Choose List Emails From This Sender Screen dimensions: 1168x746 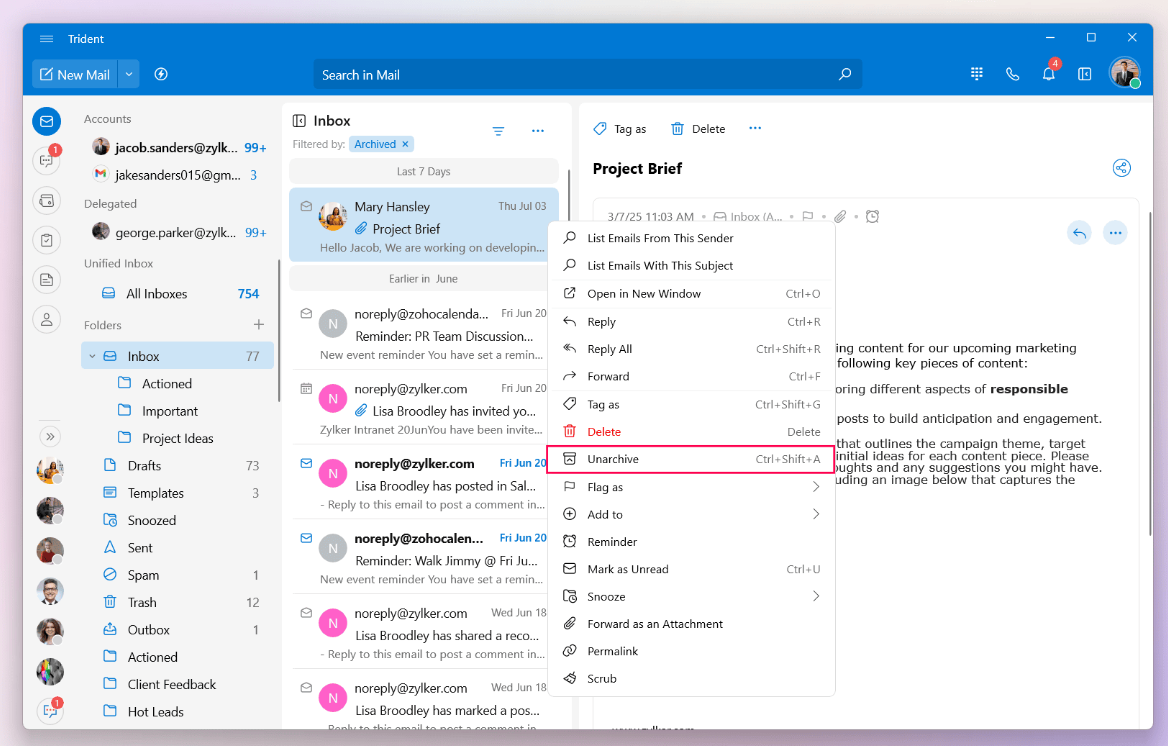pyautogui.click(x=691, y=238)
